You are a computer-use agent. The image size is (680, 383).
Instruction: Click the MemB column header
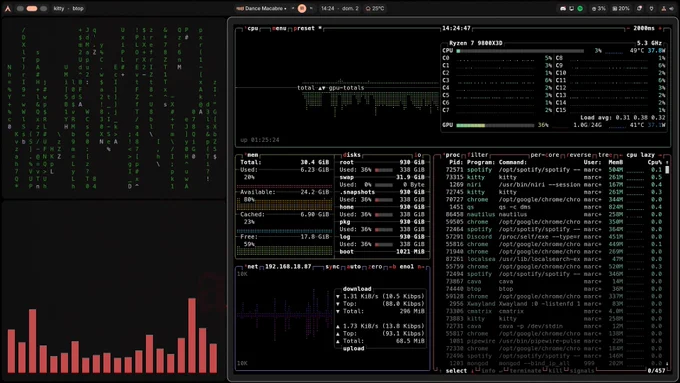pyautogui.click(x=615, y=163)
